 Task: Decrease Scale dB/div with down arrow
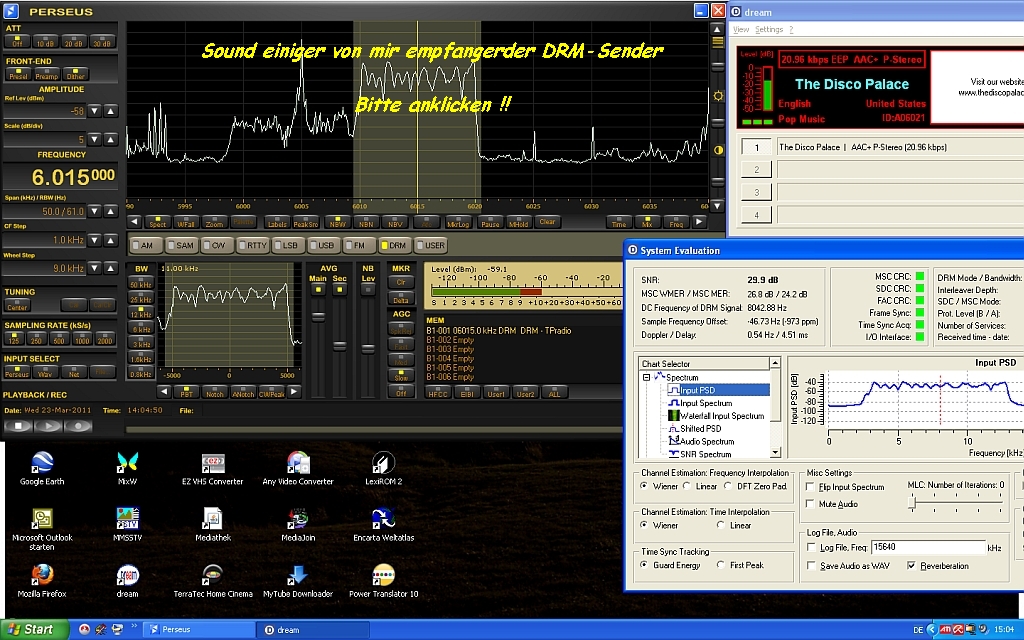coord(95,139)
